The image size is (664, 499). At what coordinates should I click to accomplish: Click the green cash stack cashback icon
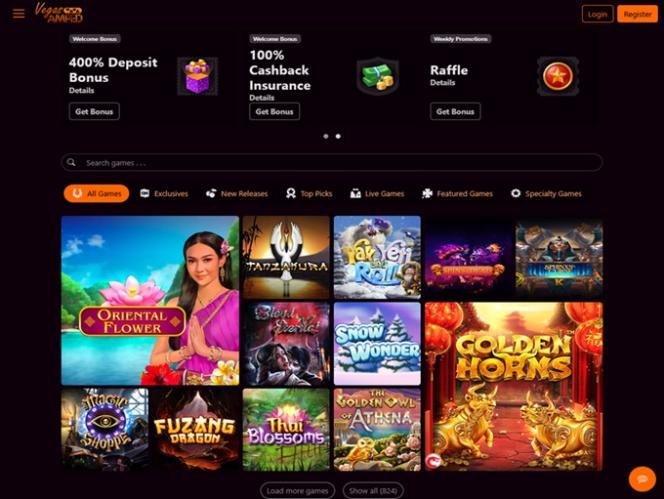tap(377, 76)
